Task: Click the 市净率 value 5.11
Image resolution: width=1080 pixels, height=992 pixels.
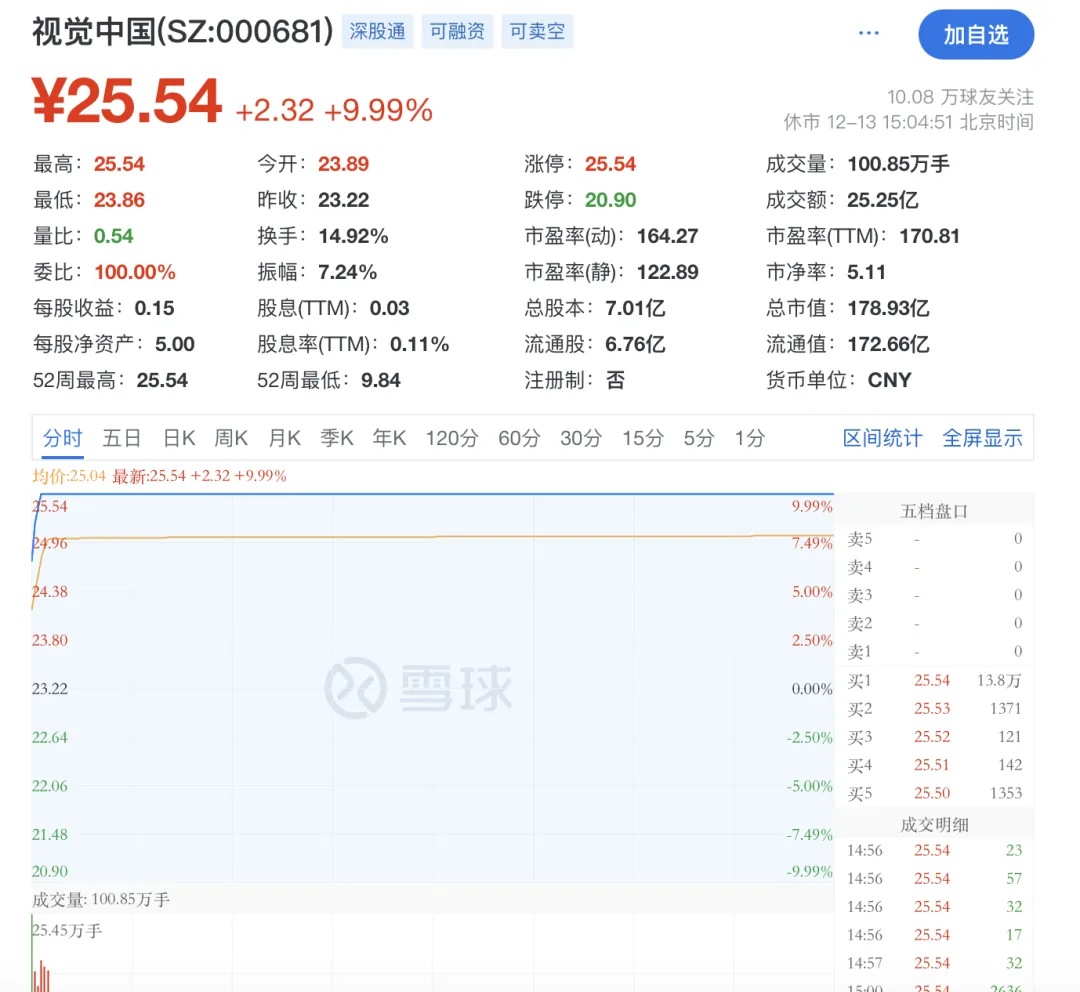Action: point(866,272)
